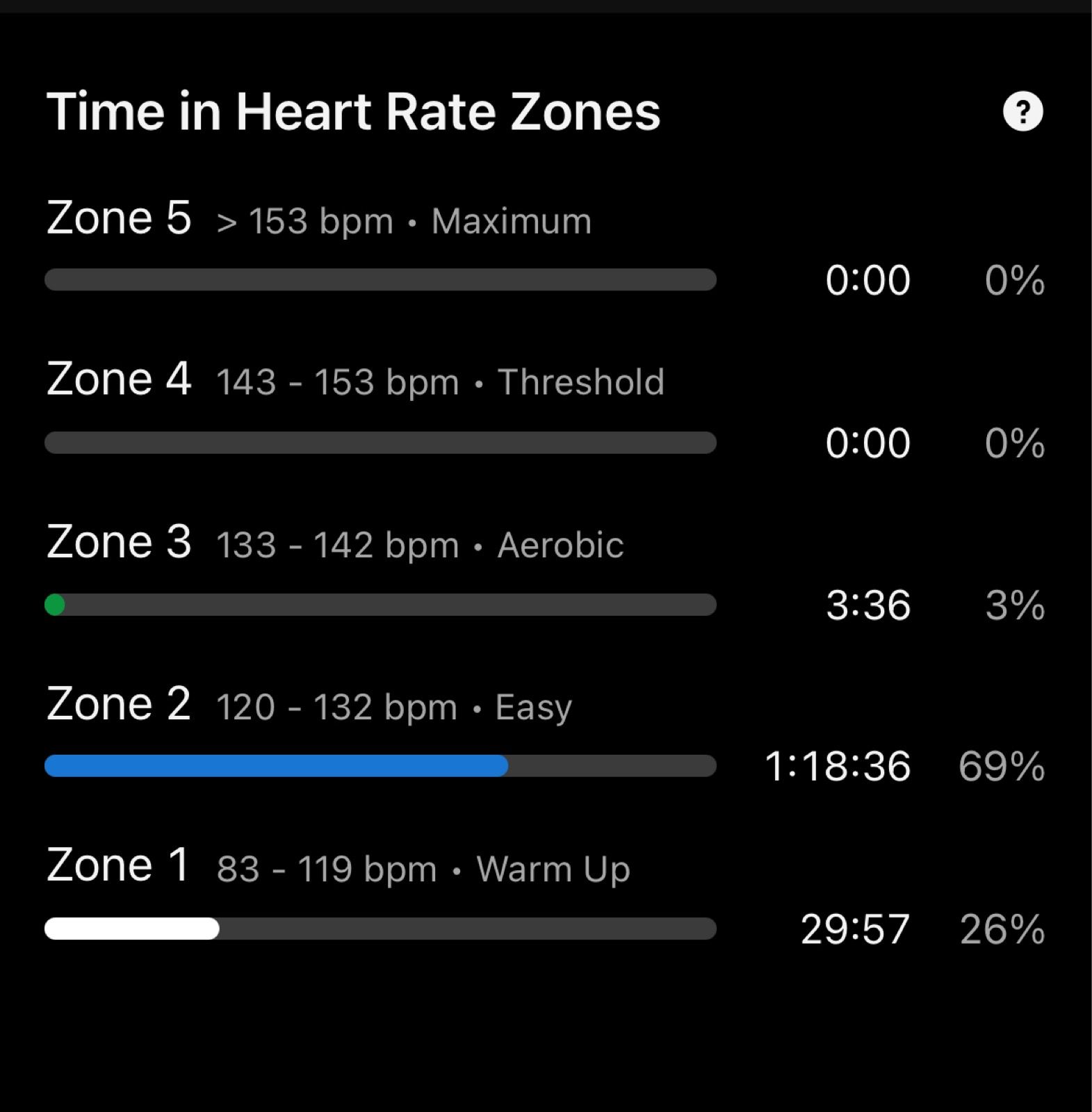Viewport: 1092px width, 1112px height.
Task: Click the green Zone 3 bar indicator
Action: pos(55,605)
